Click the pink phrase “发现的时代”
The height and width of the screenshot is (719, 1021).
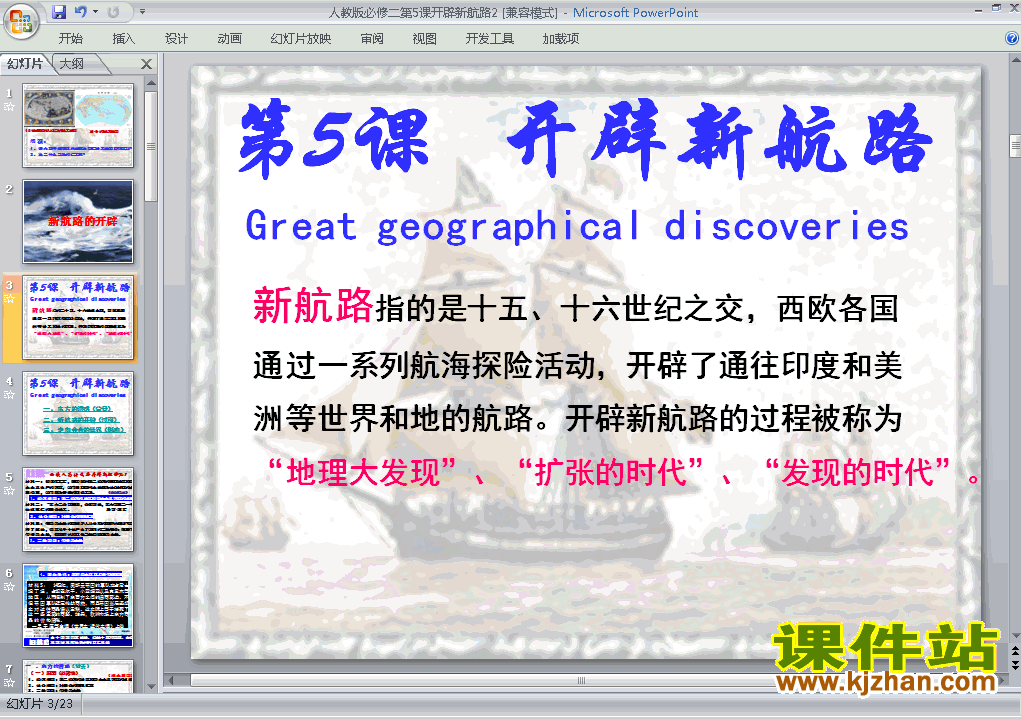[x=857, y=472]
